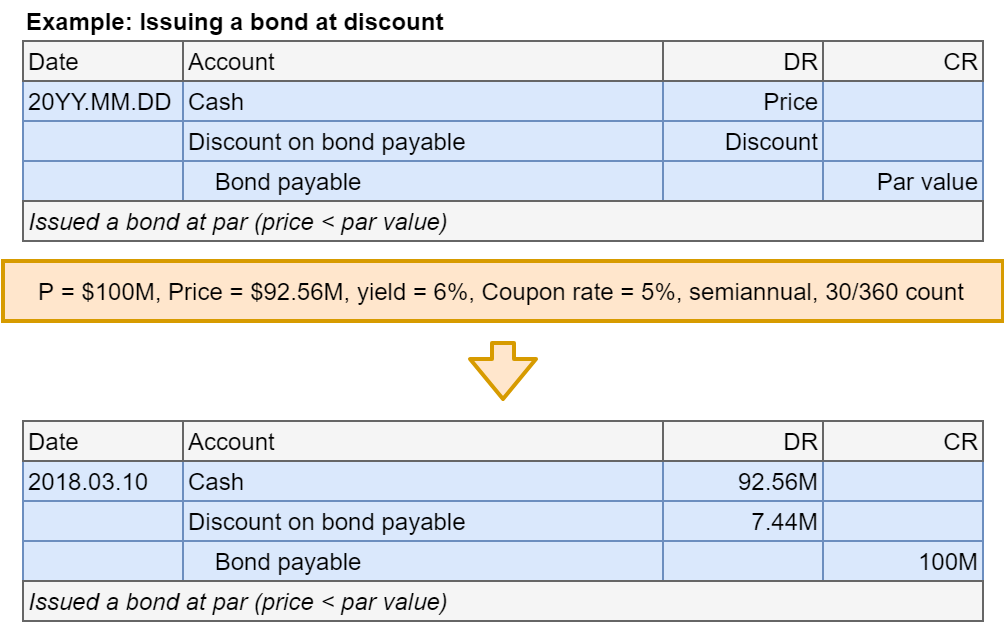Image resolution: width=1004 pixels, height=622 pixels.
Task: Click the 'Account' header in the bottom table
Action: pos(422,442)
